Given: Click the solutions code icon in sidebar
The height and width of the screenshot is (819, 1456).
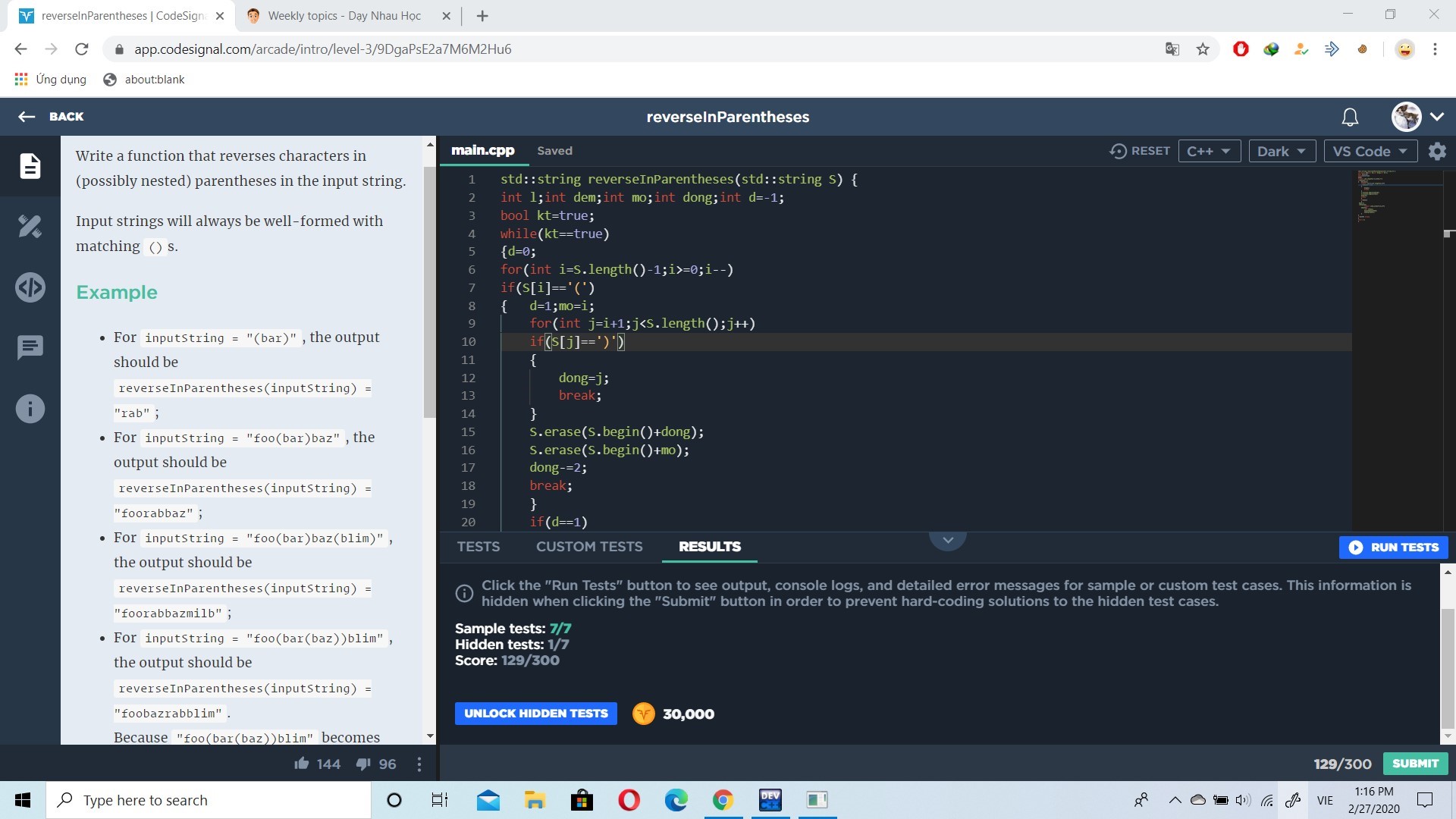Looking at the screenshot, I should (x=30, y=287).
